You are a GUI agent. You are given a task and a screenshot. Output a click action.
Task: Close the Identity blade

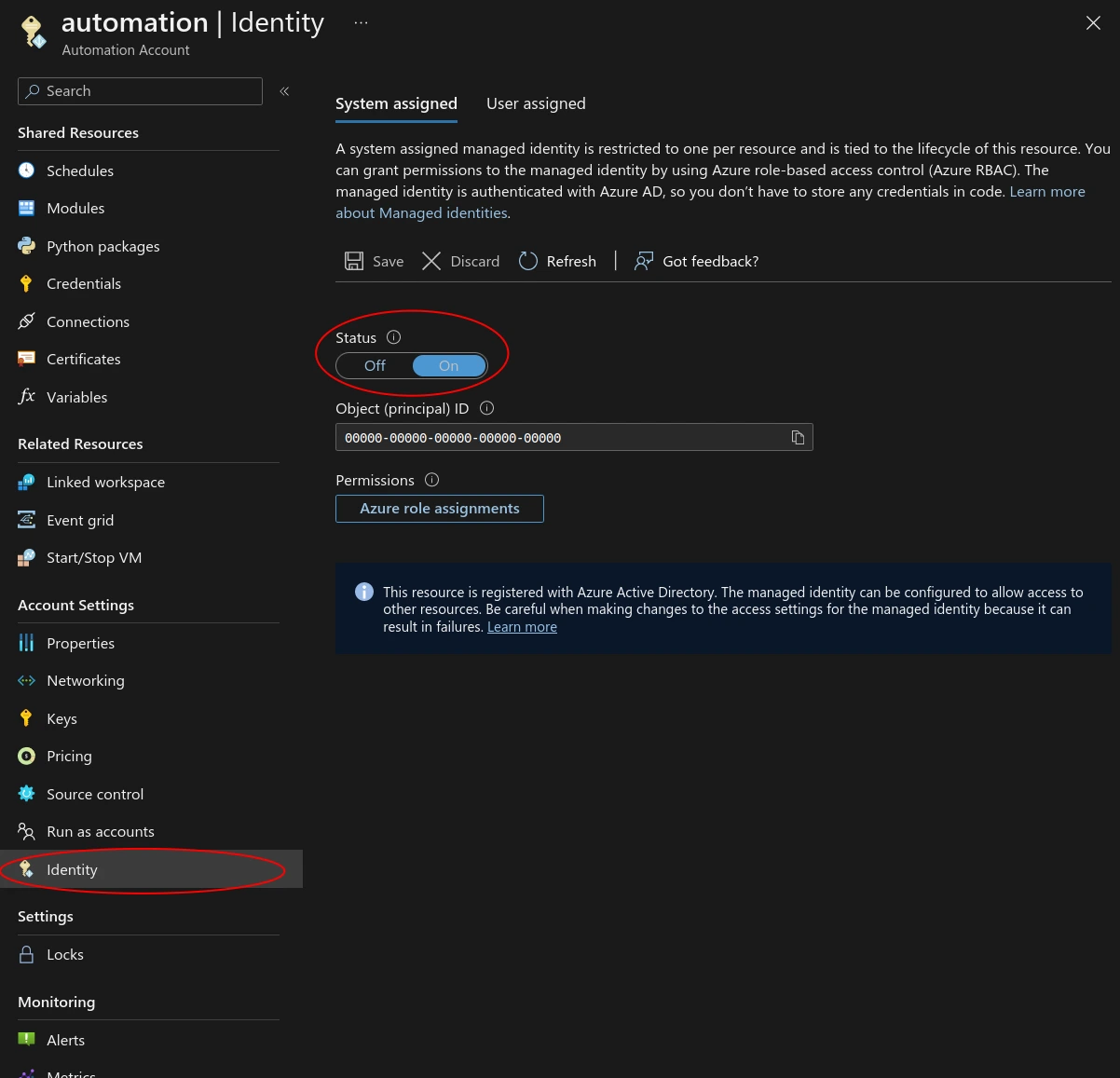[x=1093, y=23]
